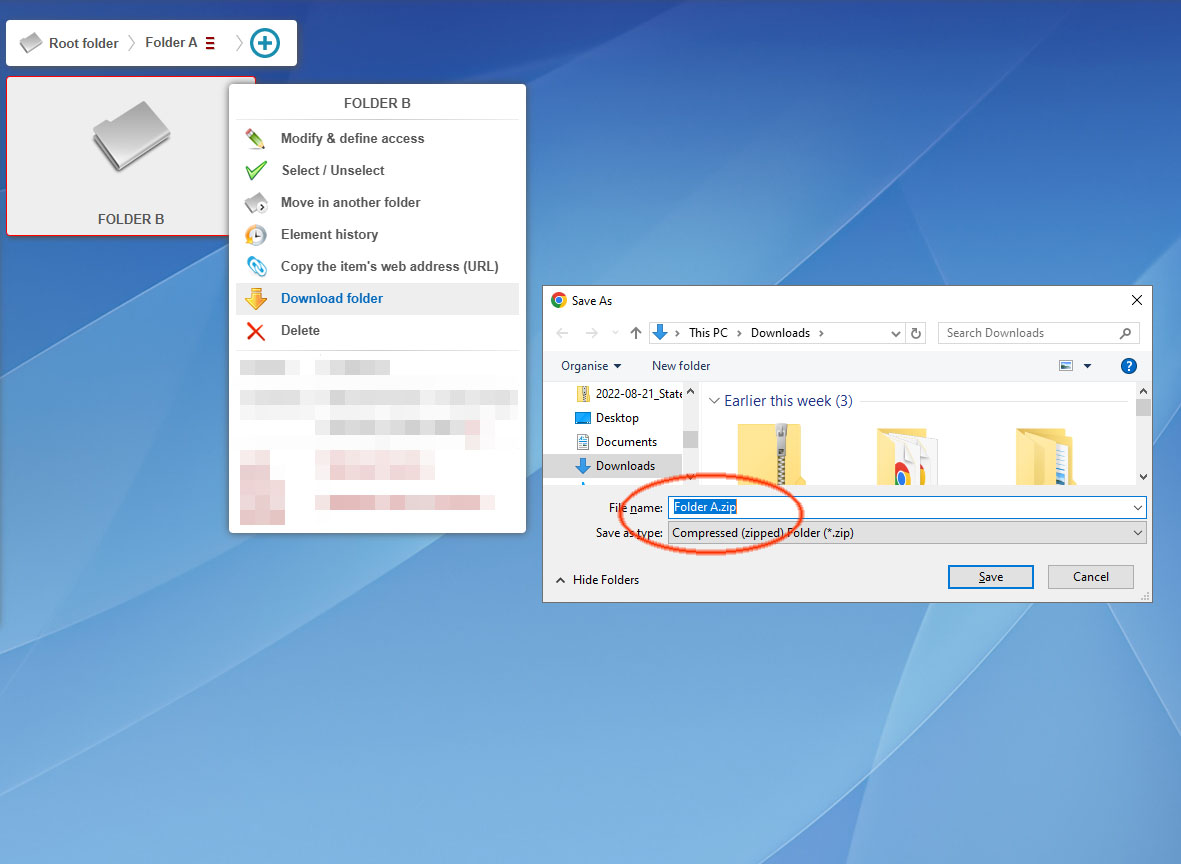Viewport: 1181px width, 864px height.
Task: Open the 'Save as type' dropdown
Action: (906, 533)
